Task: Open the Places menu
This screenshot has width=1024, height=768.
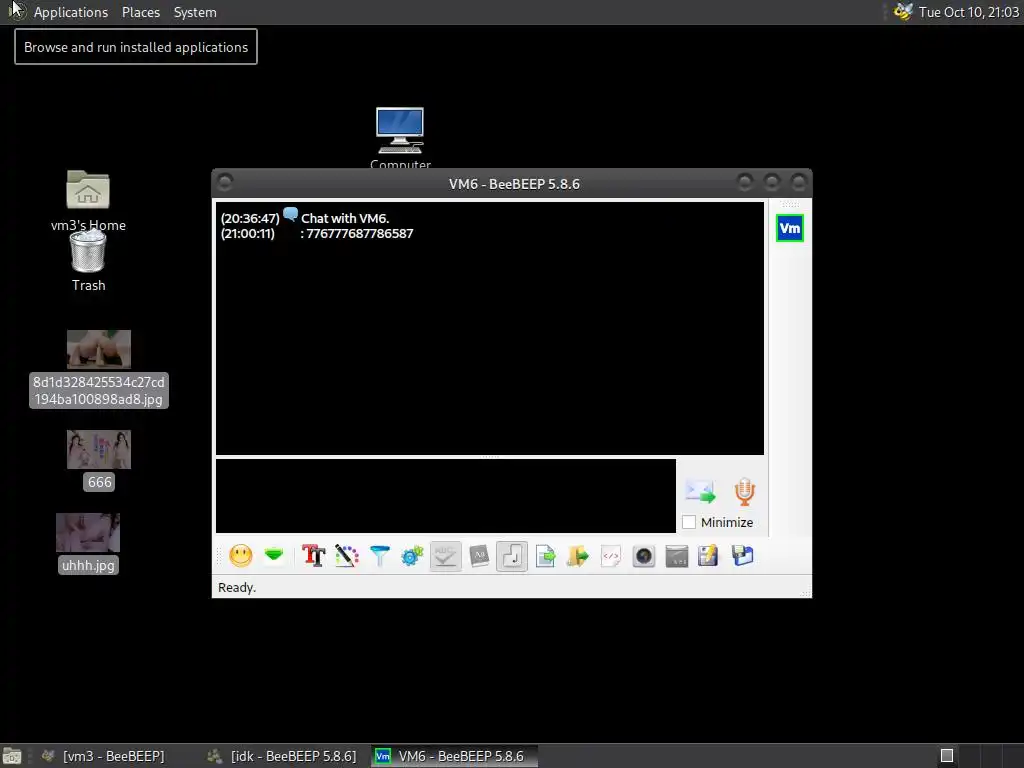Action: [x=141, y=12]
